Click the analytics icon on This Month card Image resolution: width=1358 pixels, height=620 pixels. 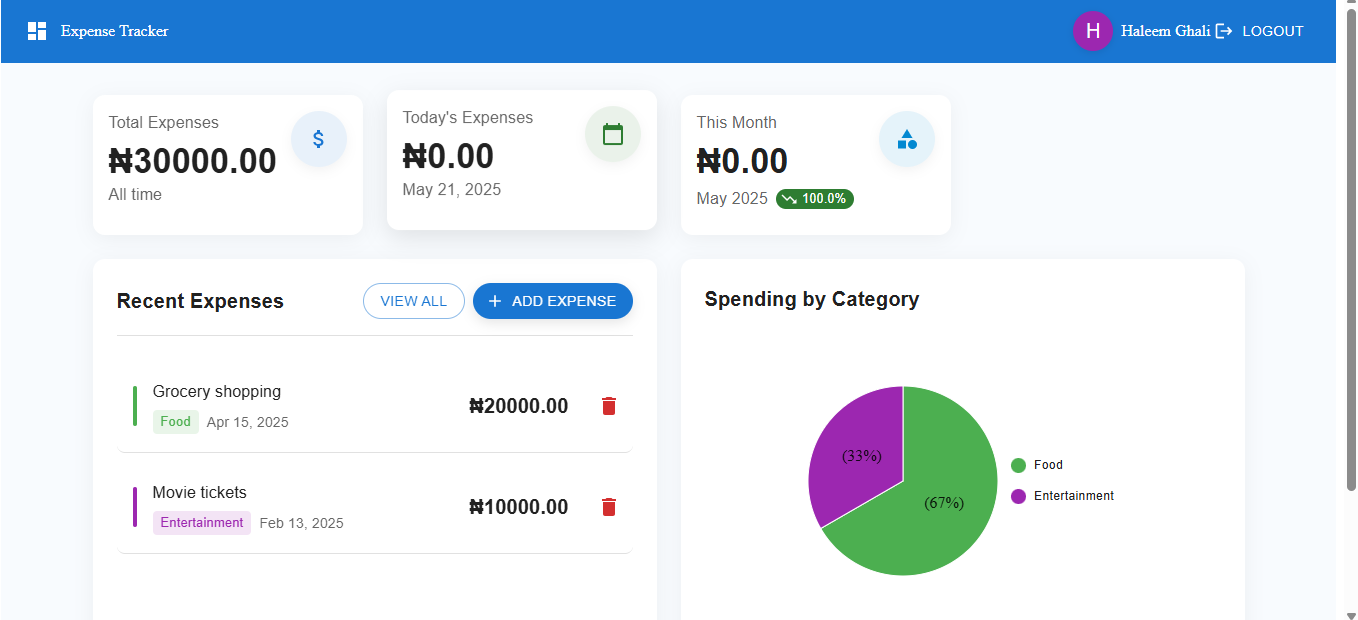pyautogui.click(x=907, y=138)
